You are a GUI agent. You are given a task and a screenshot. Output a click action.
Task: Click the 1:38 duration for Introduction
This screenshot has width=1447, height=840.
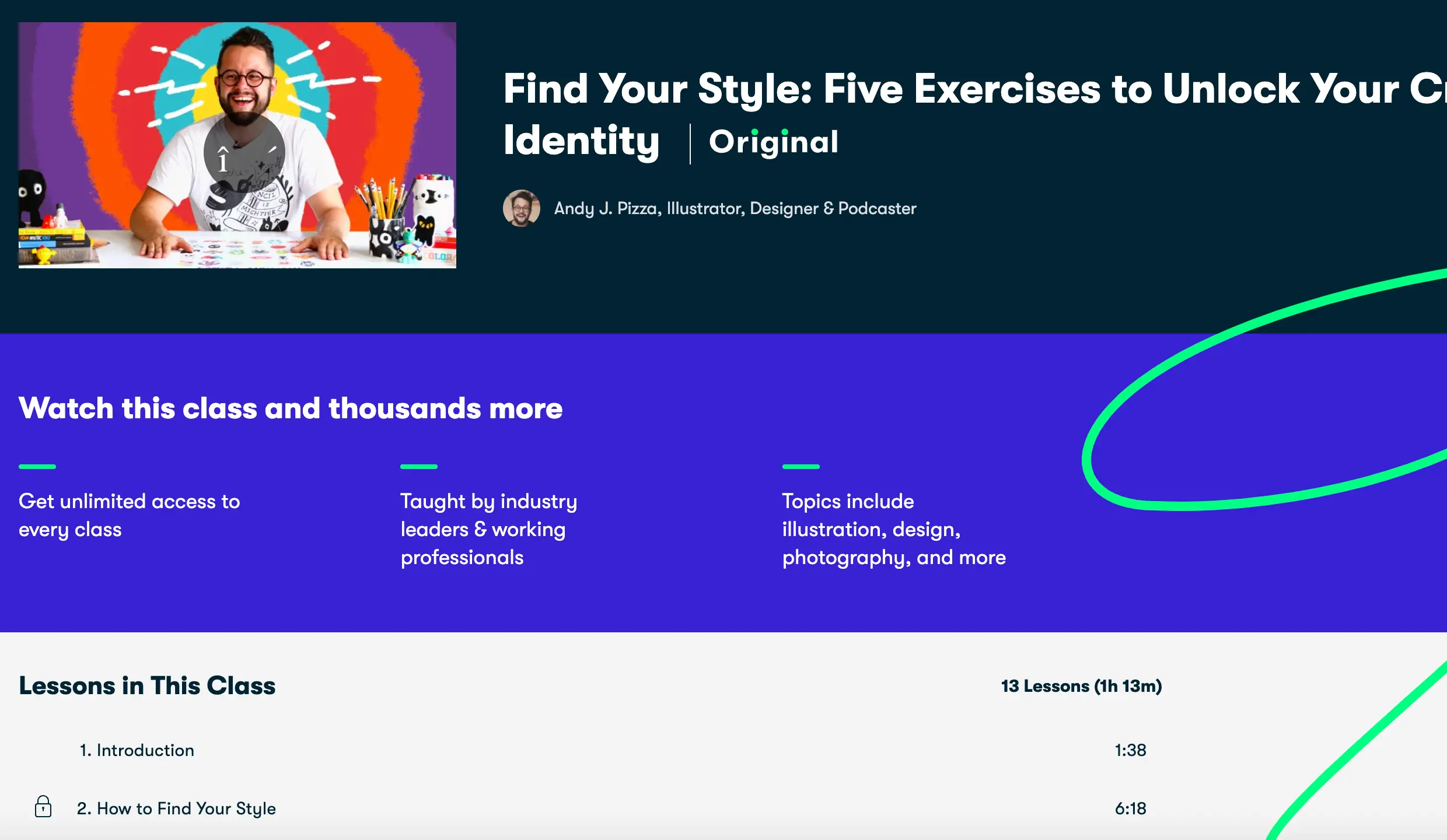(x=1130, y=750)
